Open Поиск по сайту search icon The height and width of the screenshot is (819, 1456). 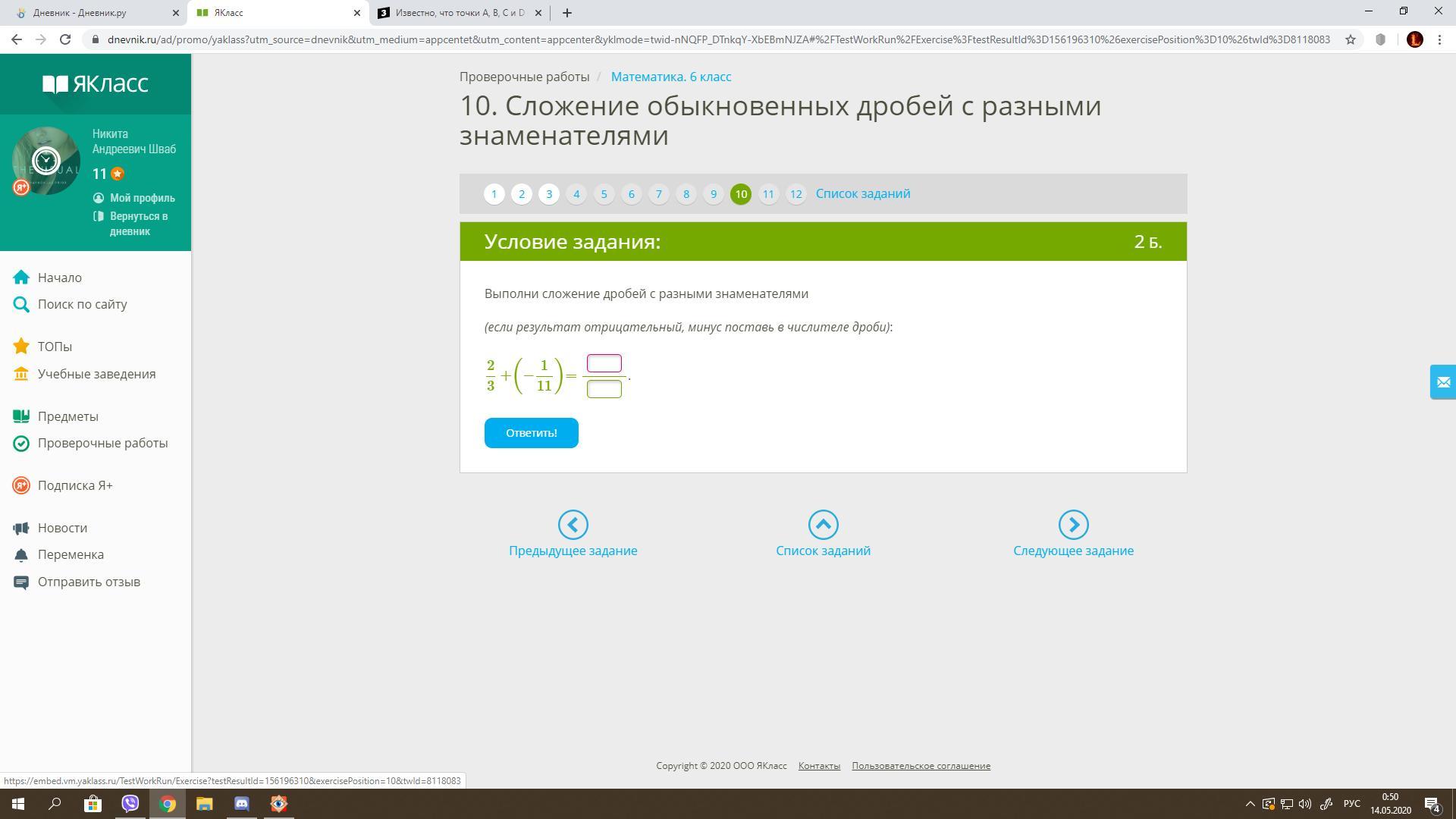pyautogui.click(x=21, y=305)
